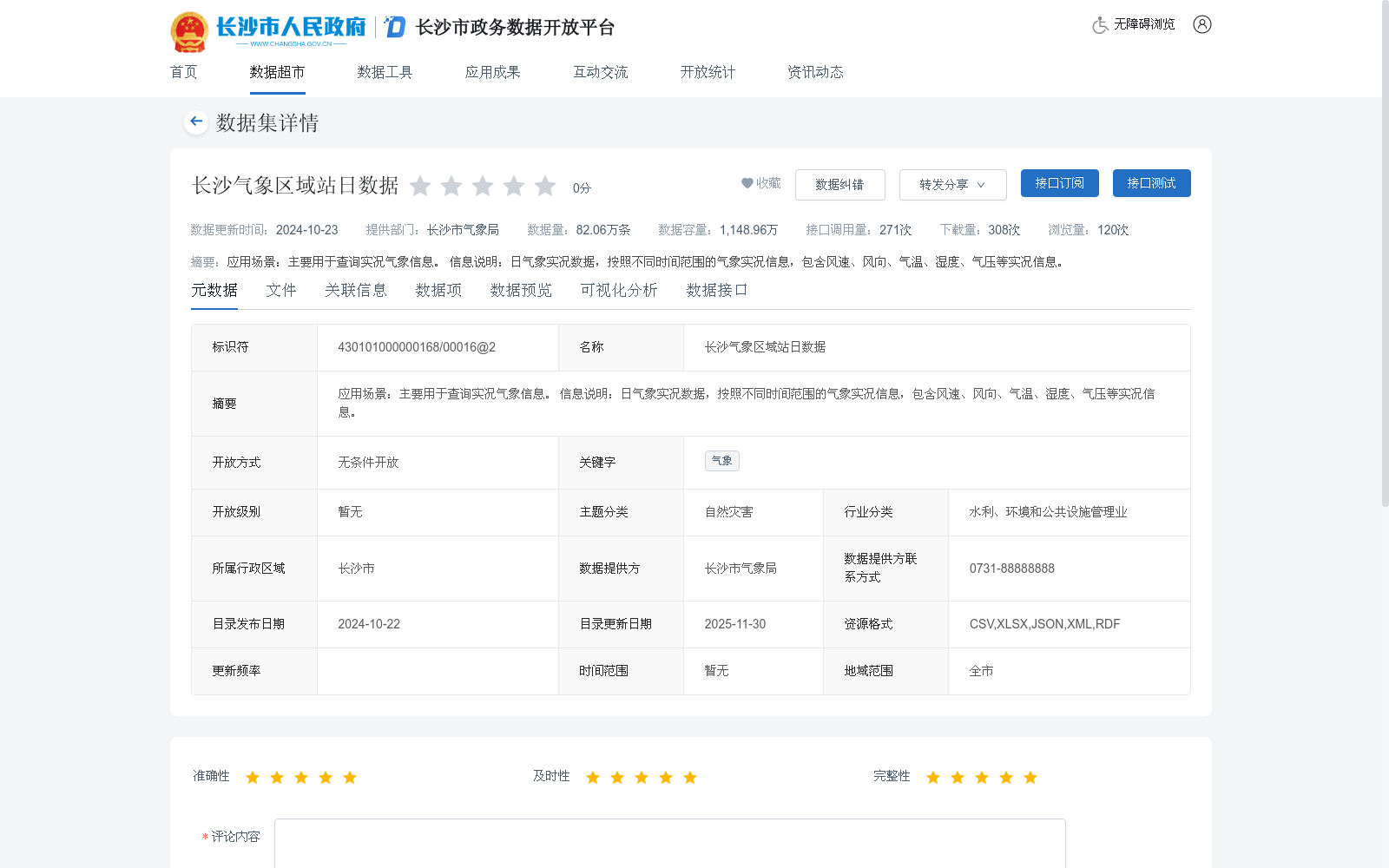The height and width of the screenshot is (868, 1389).
Task: Switch to the 文件 tab
Action: coord(281,290)
